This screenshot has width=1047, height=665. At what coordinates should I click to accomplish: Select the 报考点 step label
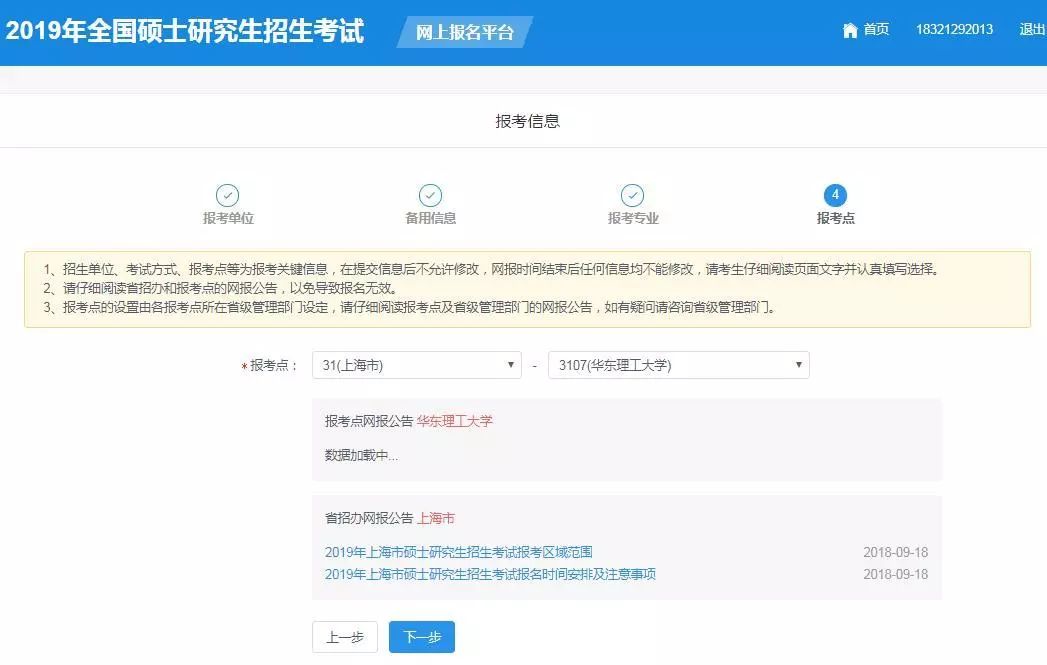835,219
